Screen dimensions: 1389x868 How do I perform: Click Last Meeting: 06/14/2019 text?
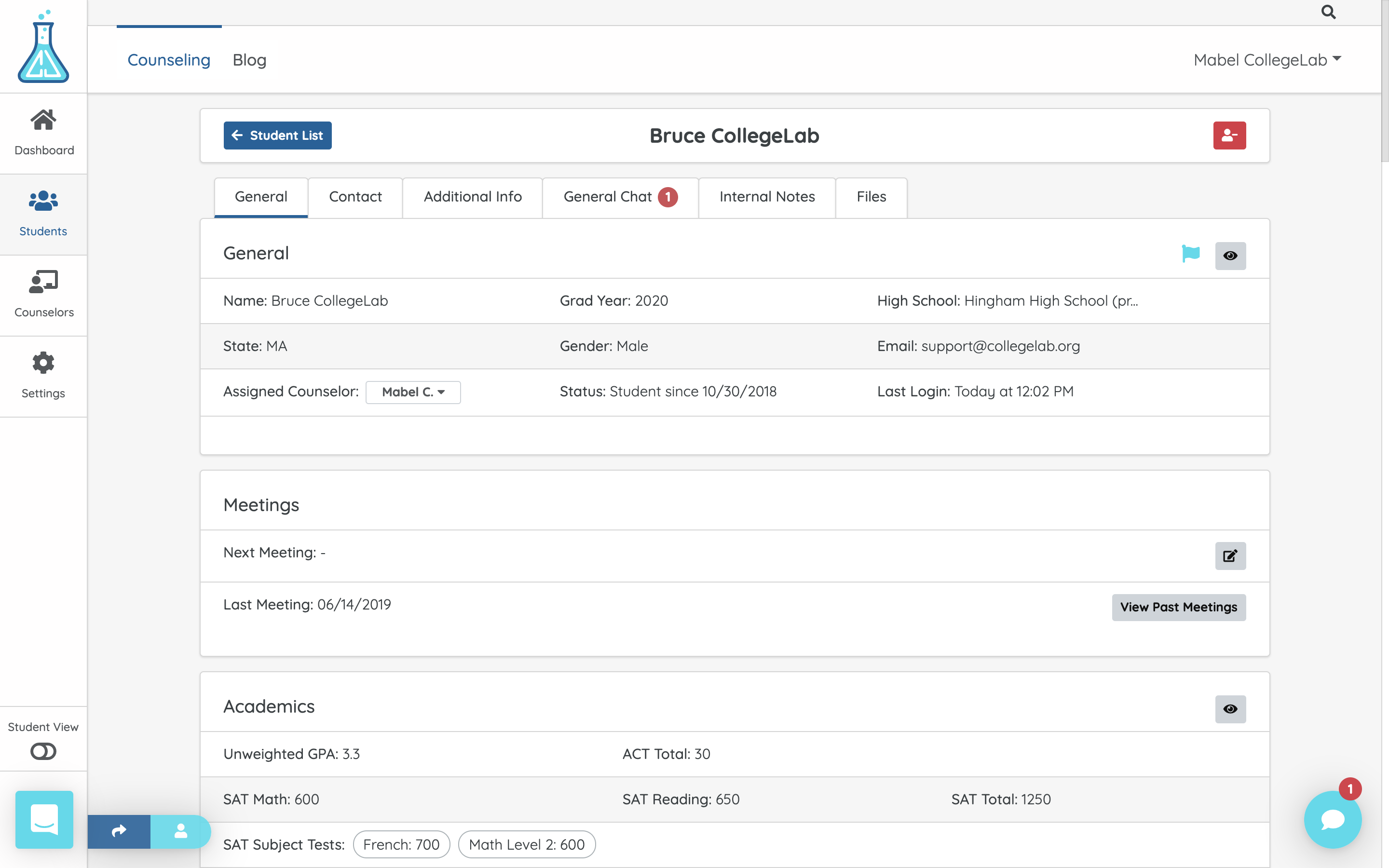[x=307, y=605]
